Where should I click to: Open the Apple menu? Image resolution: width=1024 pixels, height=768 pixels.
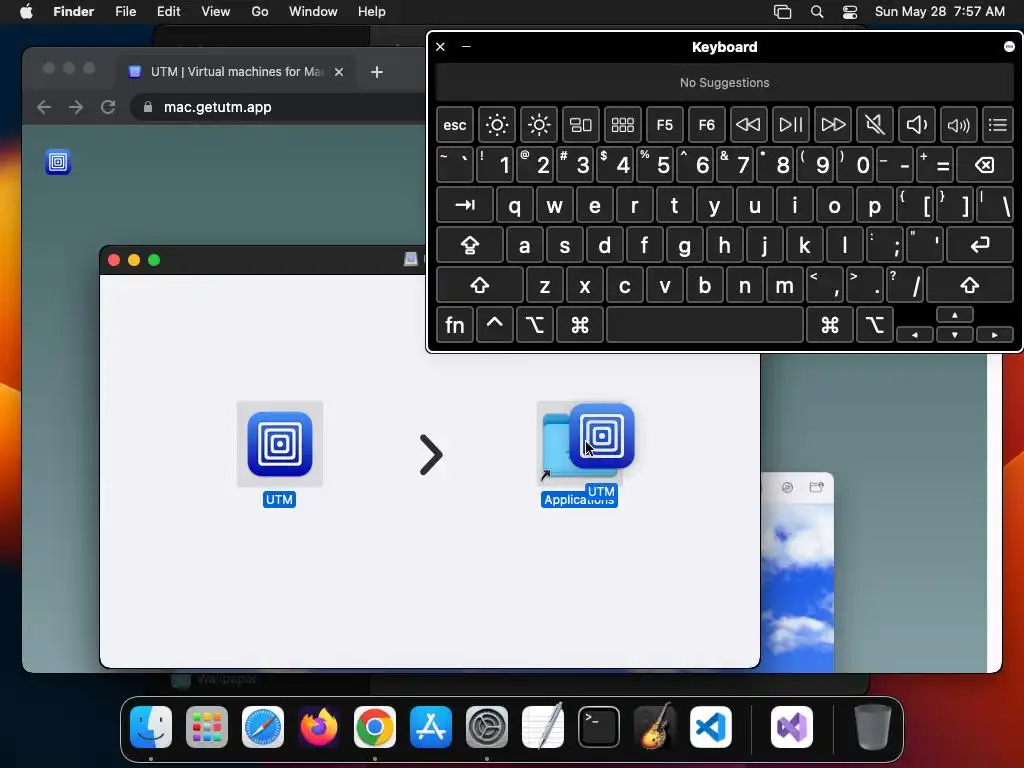click(26, 12)
